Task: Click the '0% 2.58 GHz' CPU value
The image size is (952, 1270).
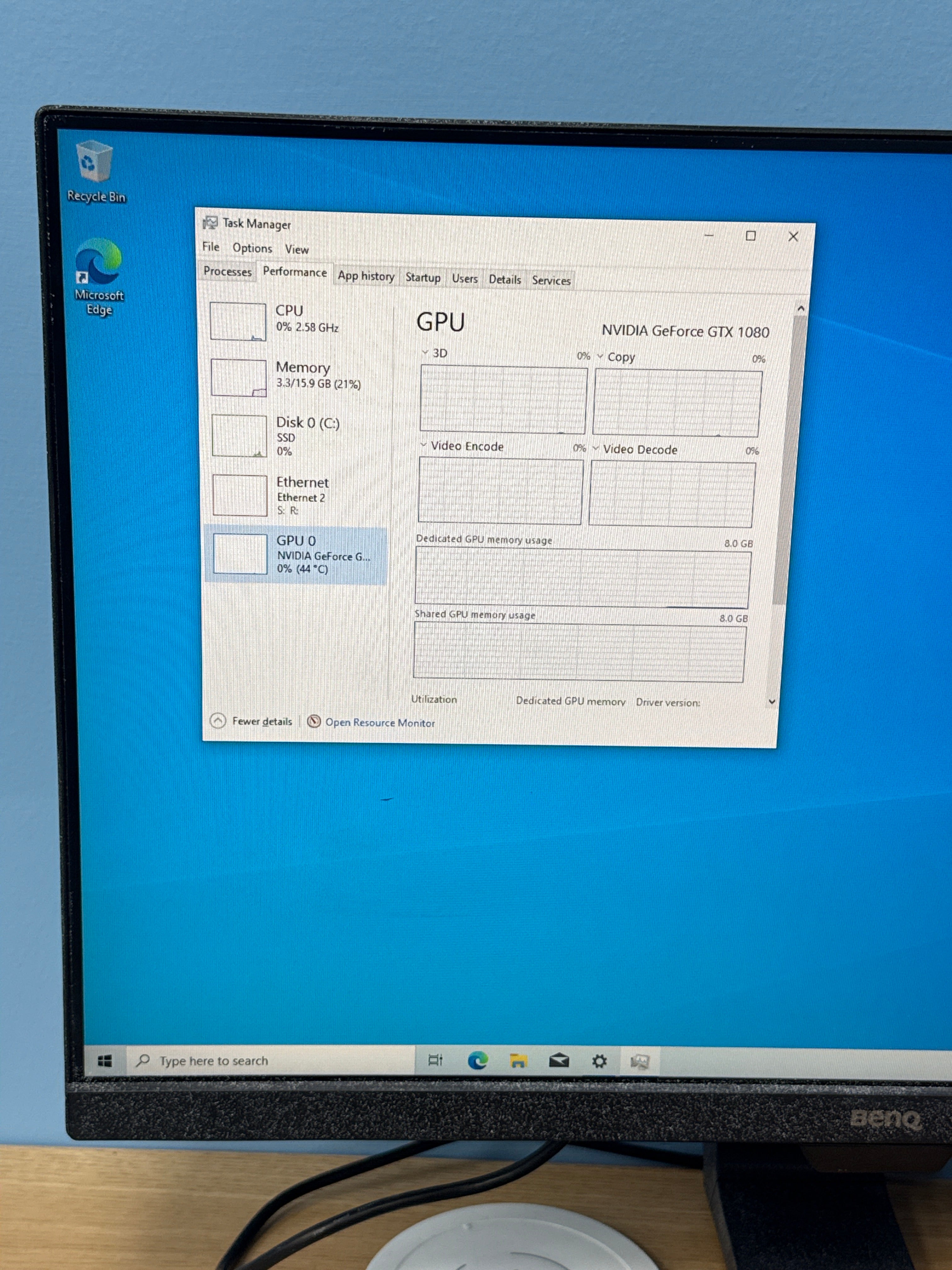Action: (x=308, y=327)
